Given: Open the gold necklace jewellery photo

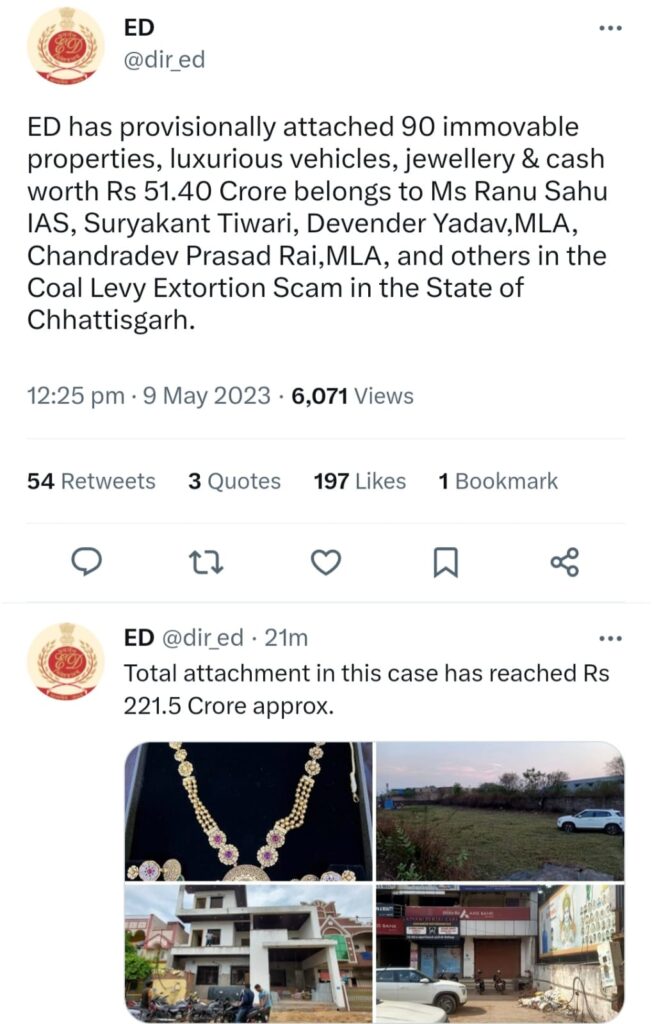Looking at the screenshot, I should pos(248,811).
